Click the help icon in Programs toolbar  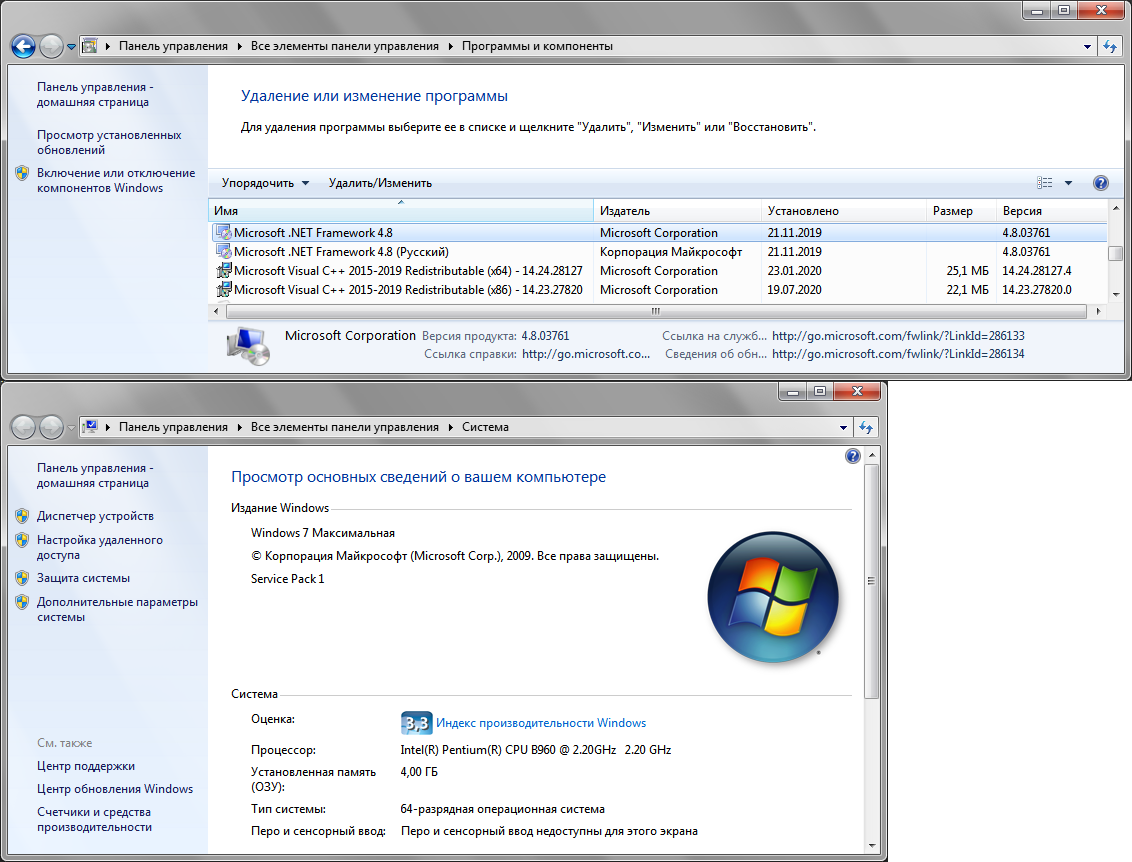click(1101, 183)
